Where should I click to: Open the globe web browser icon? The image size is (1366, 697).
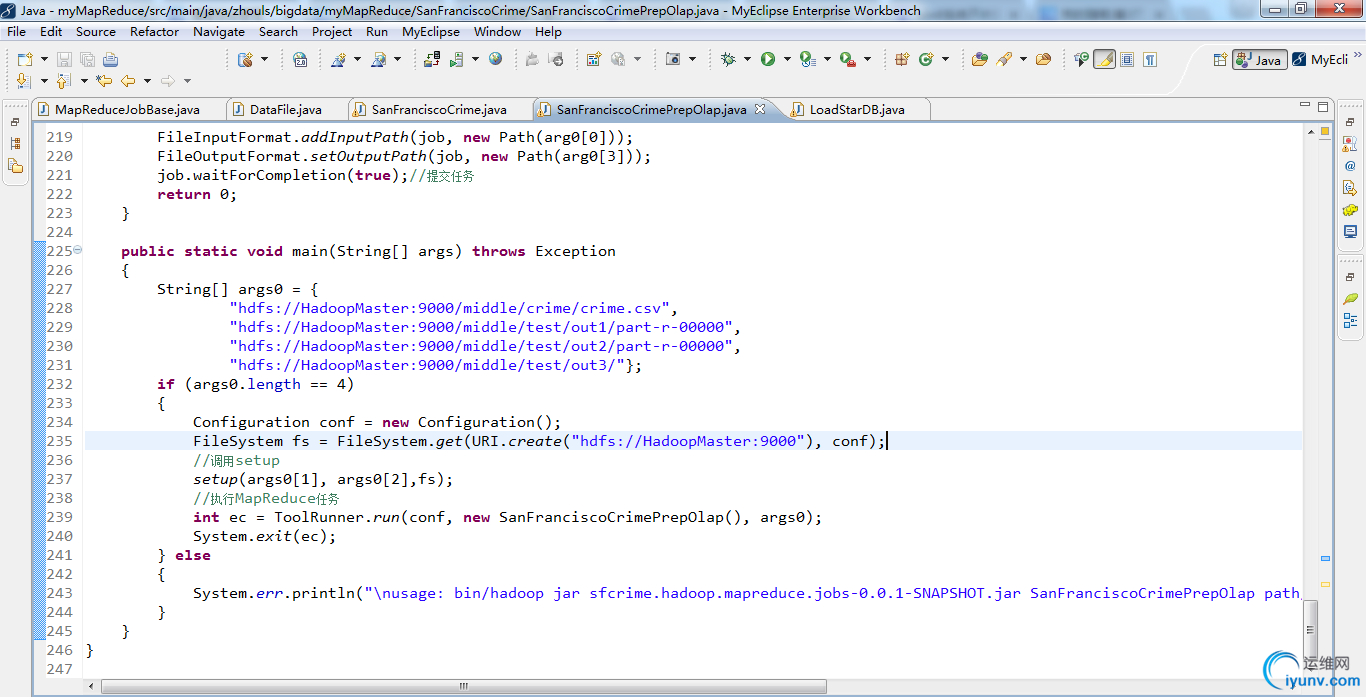pos(496,59)
